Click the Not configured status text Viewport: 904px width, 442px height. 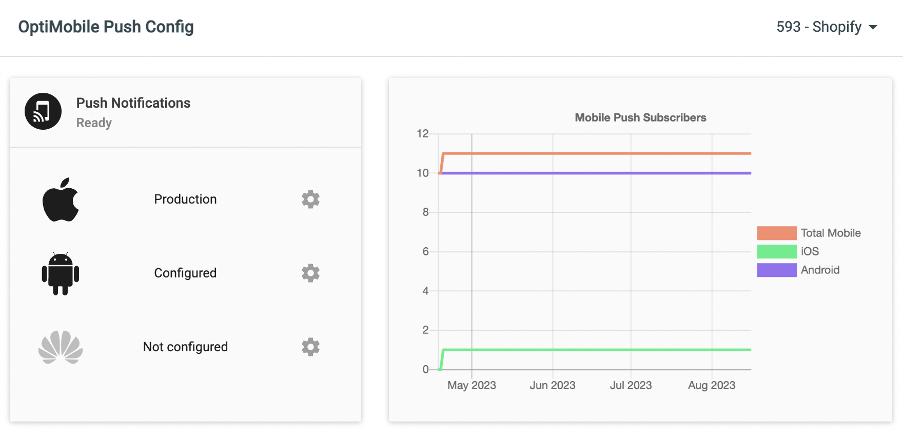[x=185, y=347]
